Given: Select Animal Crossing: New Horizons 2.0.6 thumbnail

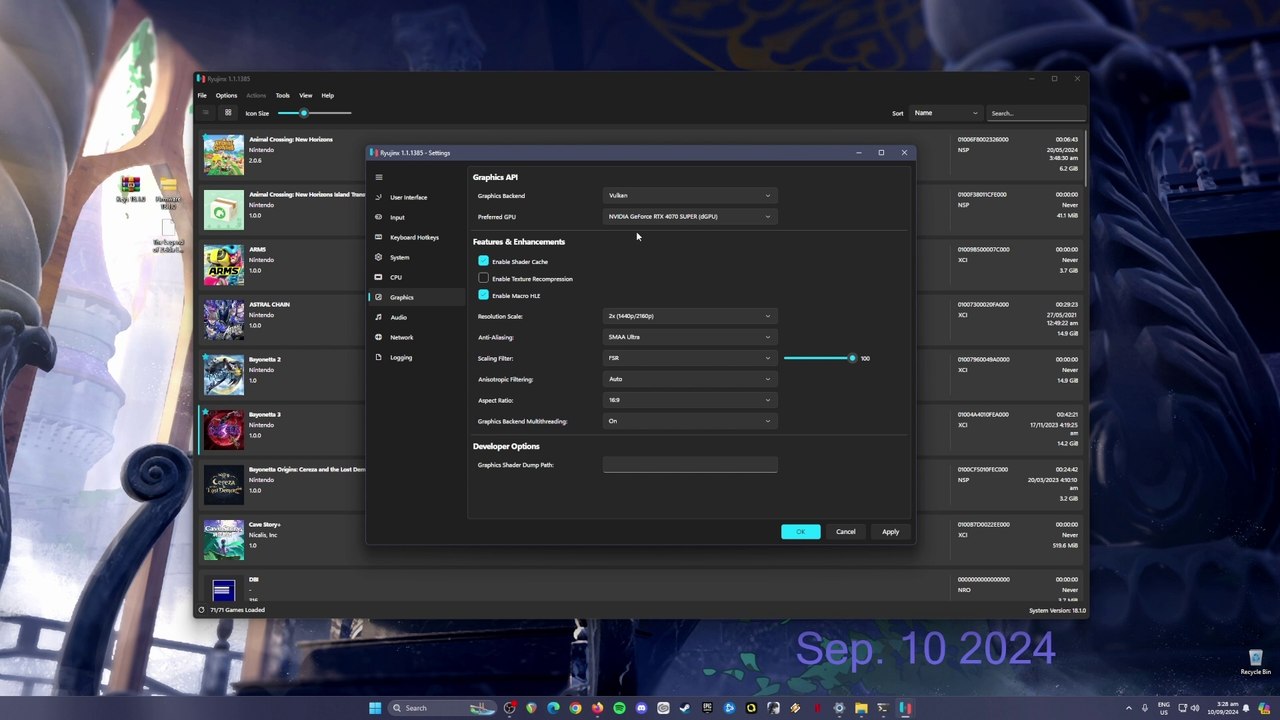Looking at the screenshot, I should pos(223,155).
